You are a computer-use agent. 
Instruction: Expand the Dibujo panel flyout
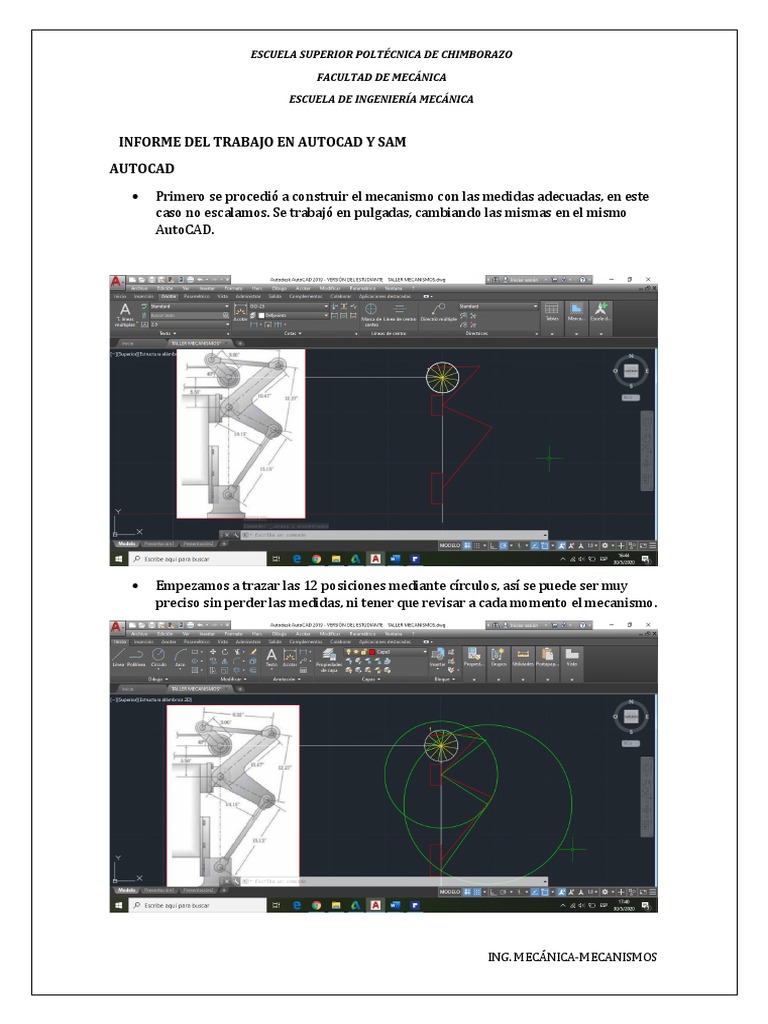pos(159,679)
